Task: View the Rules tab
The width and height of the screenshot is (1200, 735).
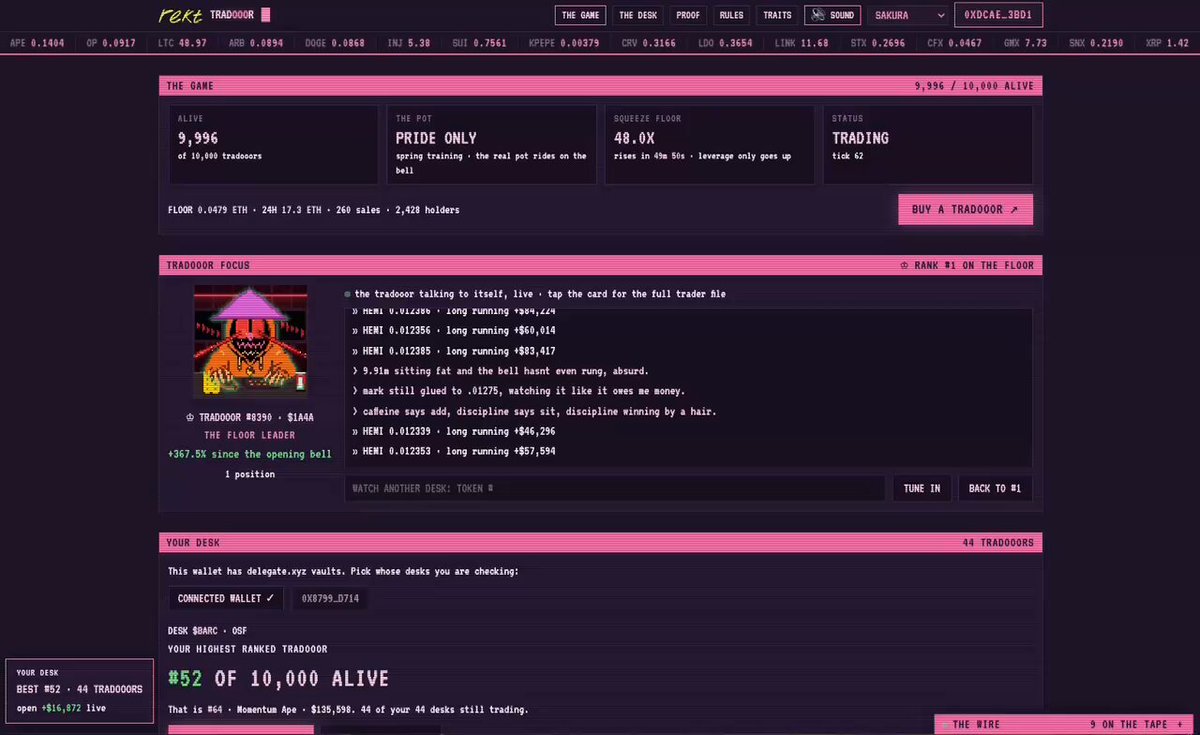Action: 731,15
